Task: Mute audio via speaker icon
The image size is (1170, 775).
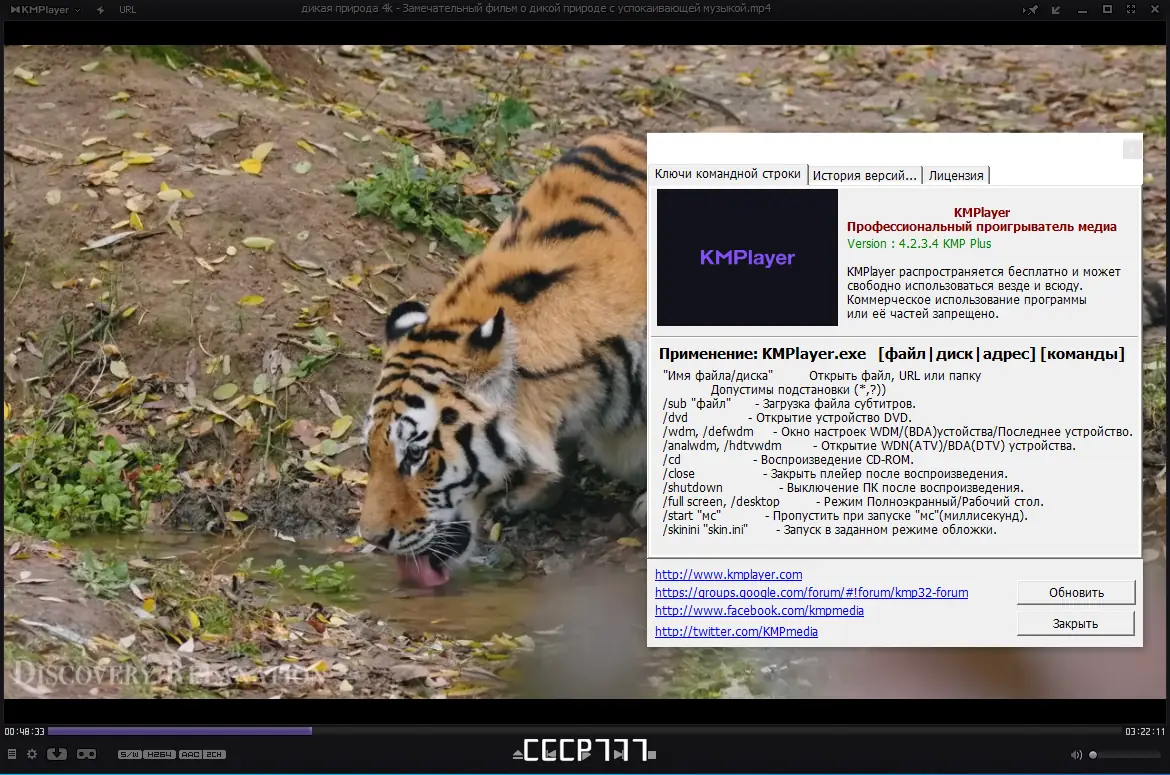Action: (1076, 755)
